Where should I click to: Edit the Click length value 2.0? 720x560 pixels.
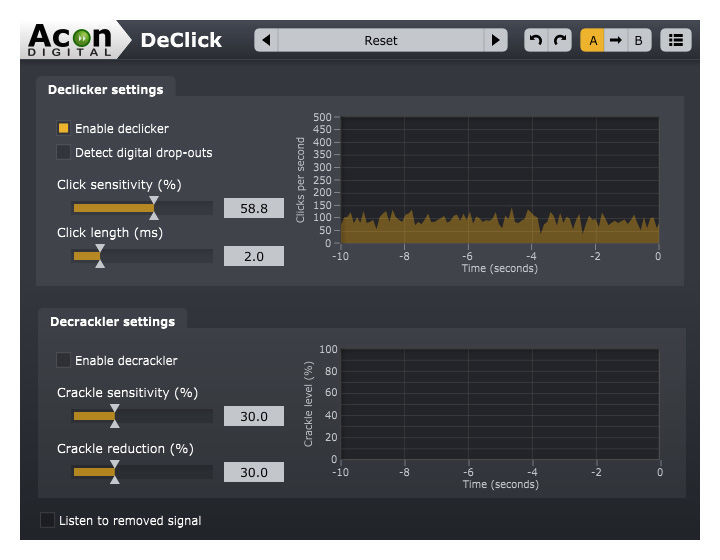click(254, 256)
